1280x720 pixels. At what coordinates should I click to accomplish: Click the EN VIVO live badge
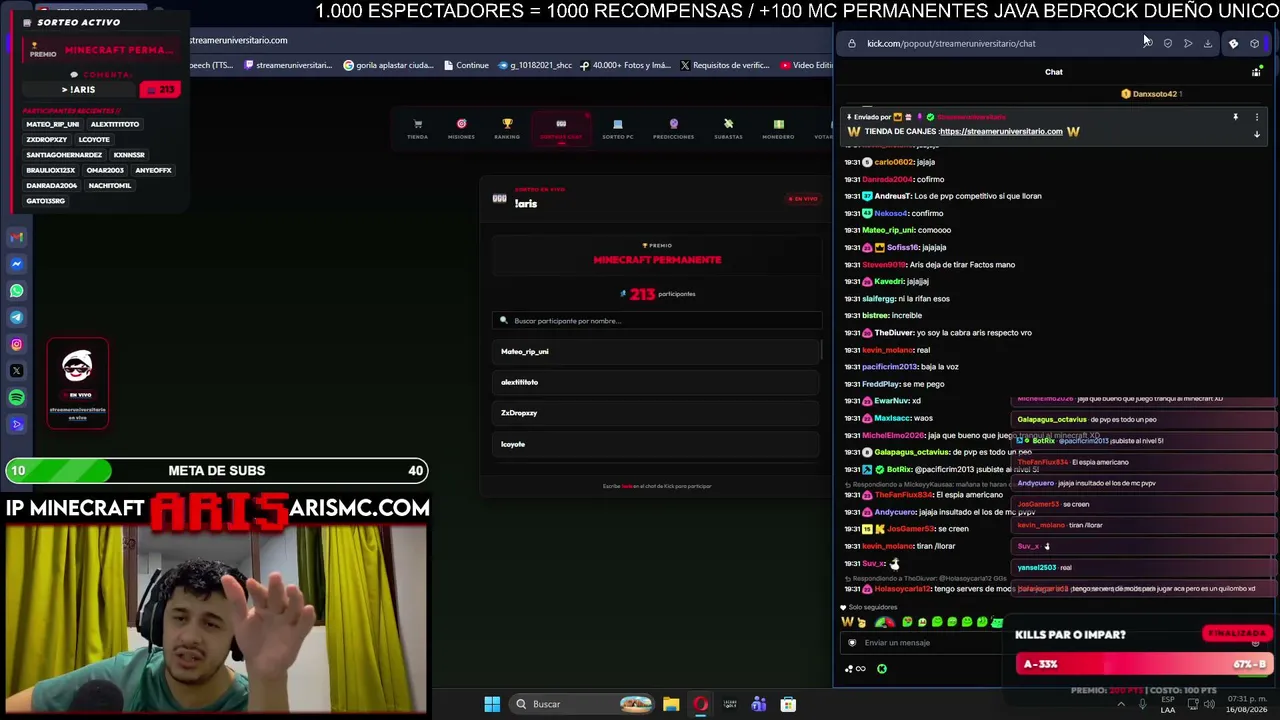pos(803,199)
